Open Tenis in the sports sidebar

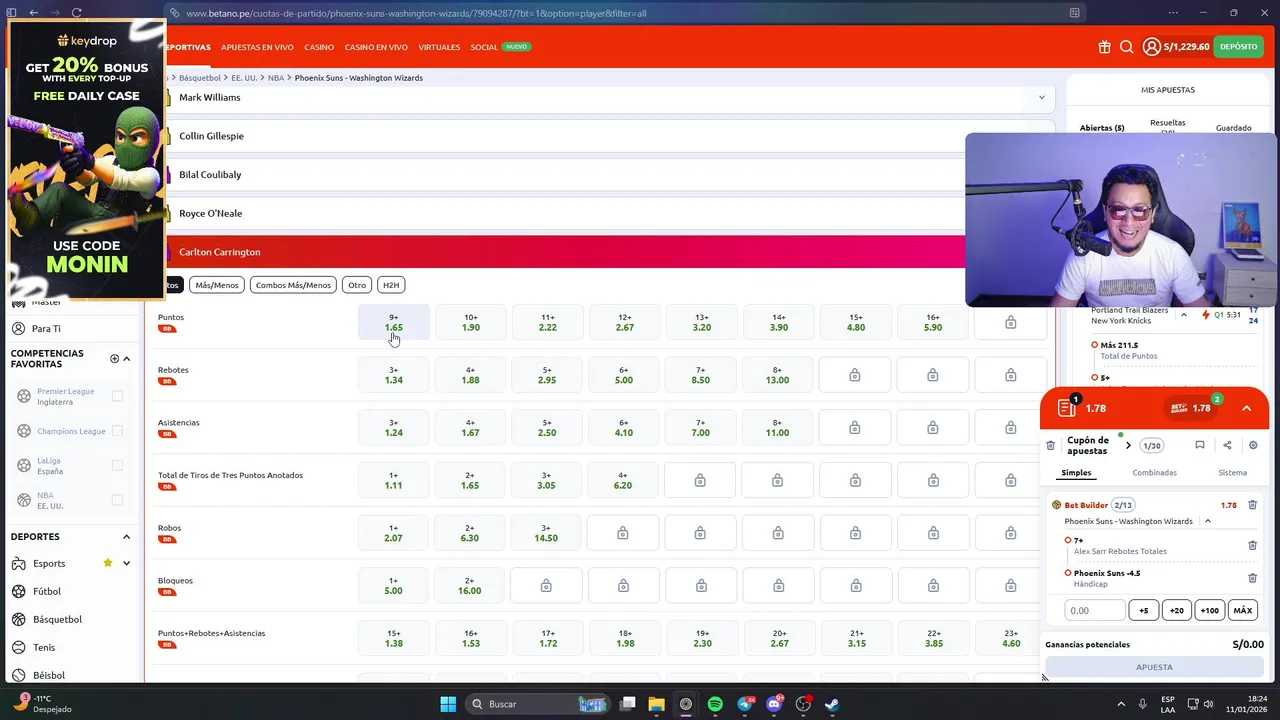pos(44,647)
